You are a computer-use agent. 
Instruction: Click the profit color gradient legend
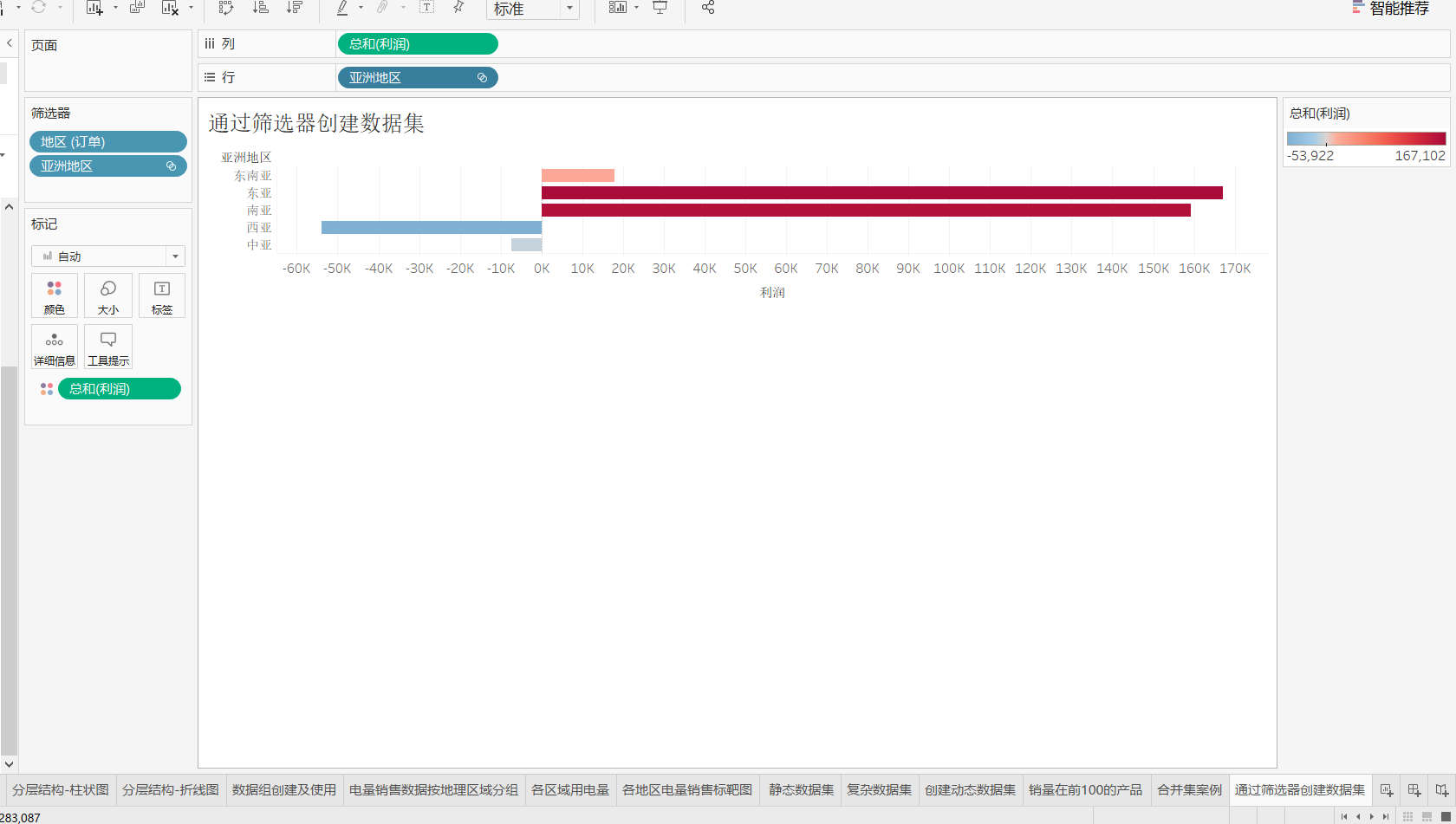(x=1366, y=139)
